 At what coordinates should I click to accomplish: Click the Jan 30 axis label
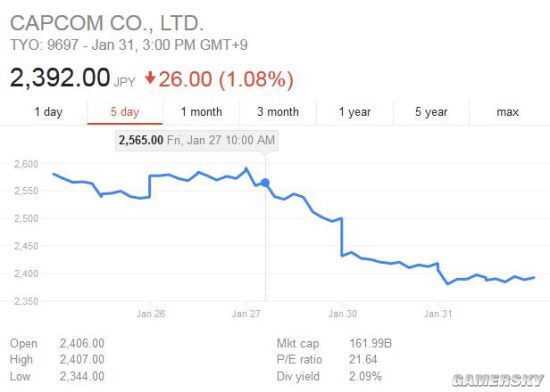[x=342, y=313]
